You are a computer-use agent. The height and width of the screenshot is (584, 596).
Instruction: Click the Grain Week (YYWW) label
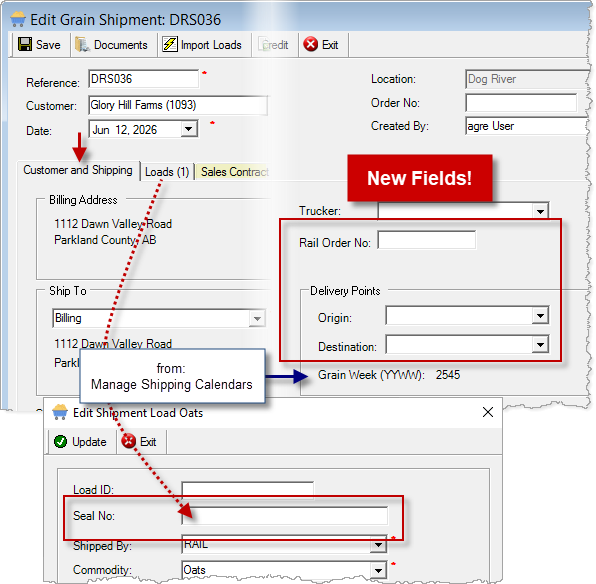click(371, 375)
